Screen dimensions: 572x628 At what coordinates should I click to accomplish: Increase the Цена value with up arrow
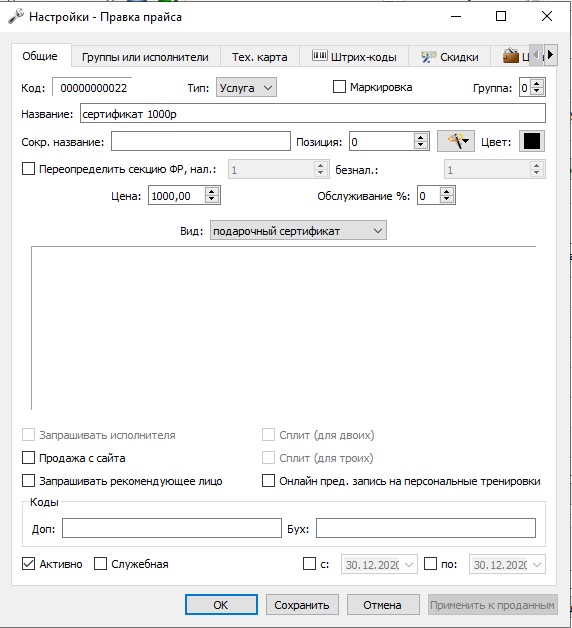click(212, 192)
